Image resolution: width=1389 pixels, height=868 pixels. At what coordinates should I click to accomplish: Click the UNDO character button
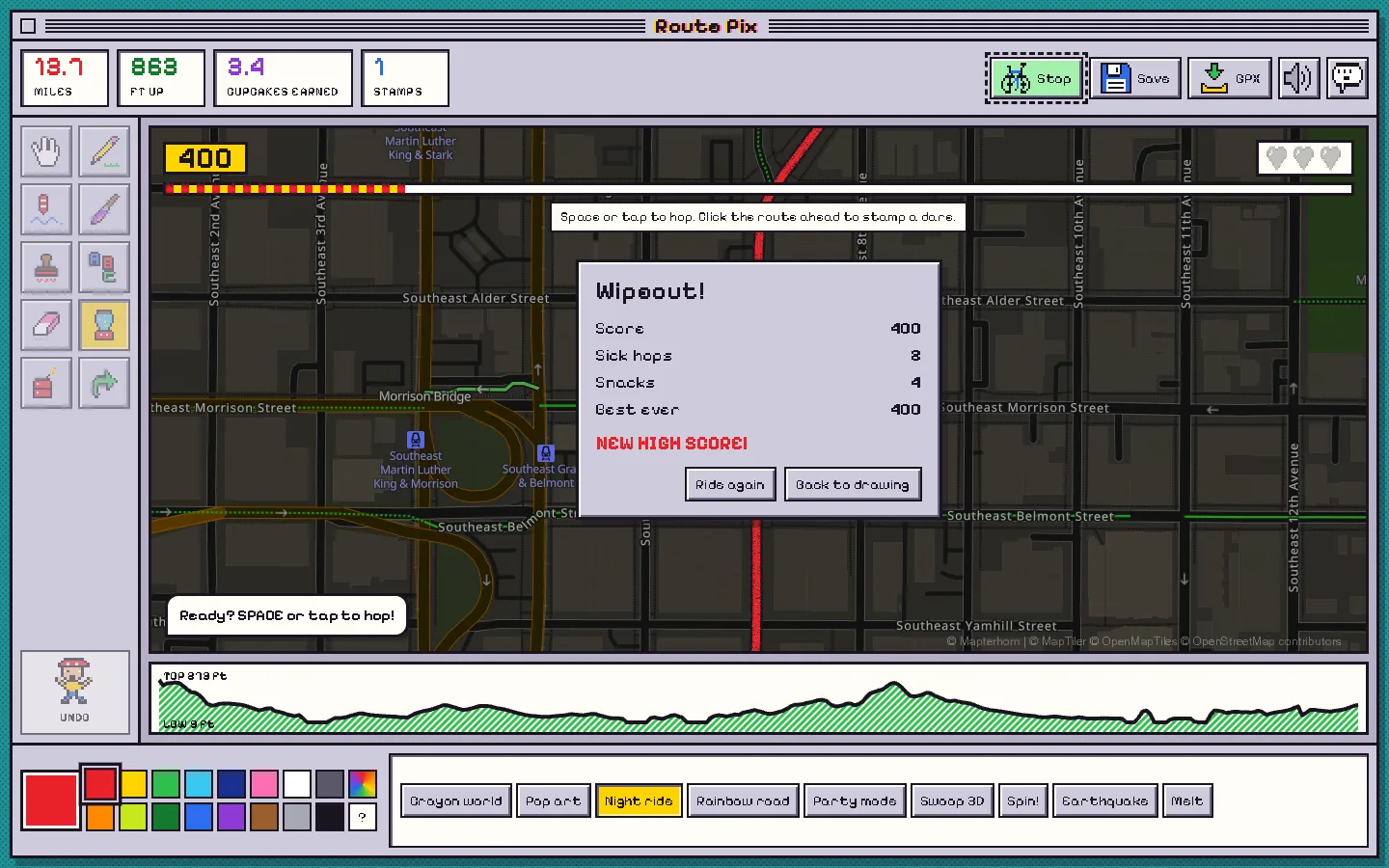(75, 692)
